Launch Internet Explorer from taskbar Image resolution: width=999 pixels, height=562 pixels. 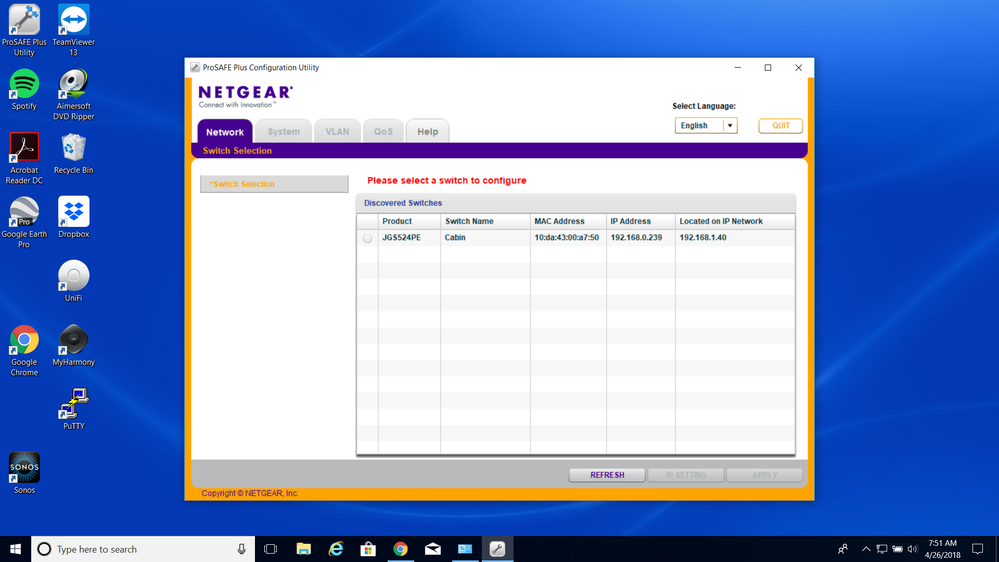pyautogui.click(x=336, y=549)
